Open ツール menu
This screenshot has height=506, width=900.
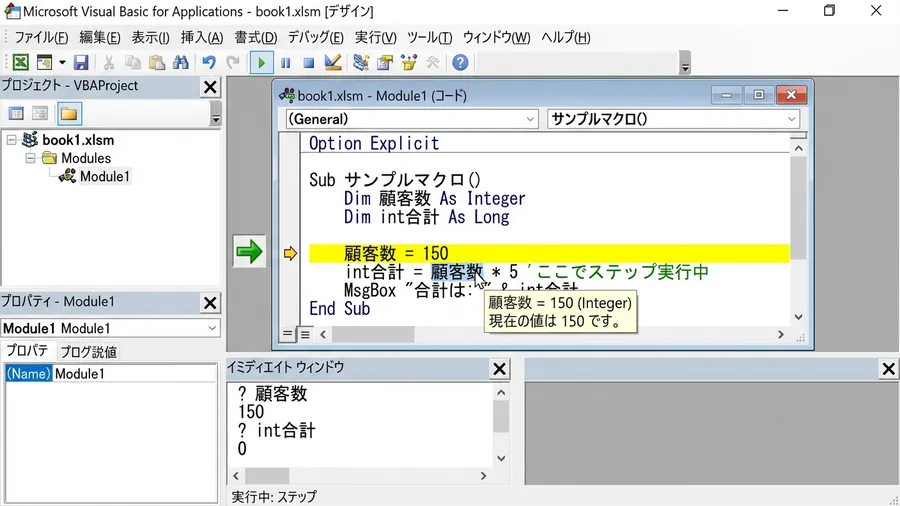click(429, 37)
